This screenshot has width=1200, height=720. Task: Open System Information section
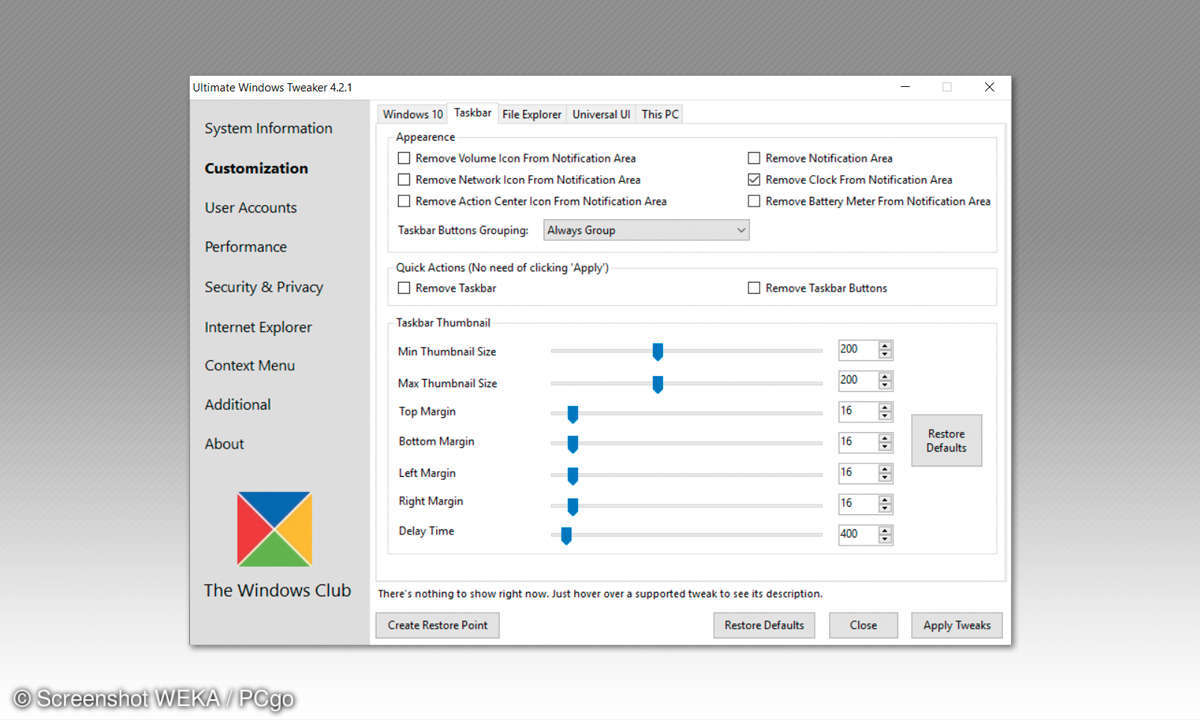coord(268,128)
